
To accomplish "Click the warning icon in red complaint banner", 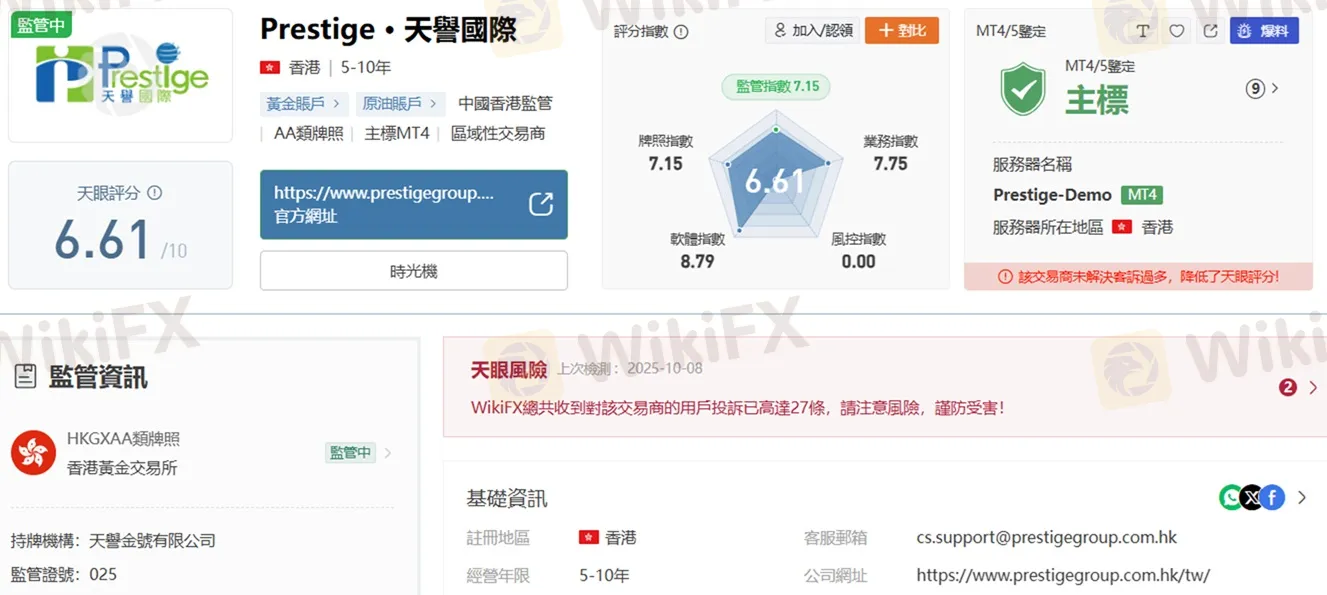I will [1006, 277].
